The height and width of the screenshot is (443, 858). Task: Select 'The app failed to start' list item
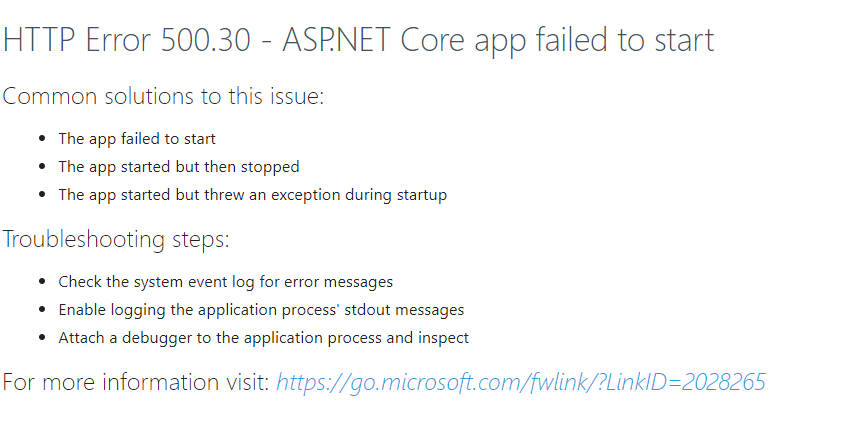coord(137,139)
